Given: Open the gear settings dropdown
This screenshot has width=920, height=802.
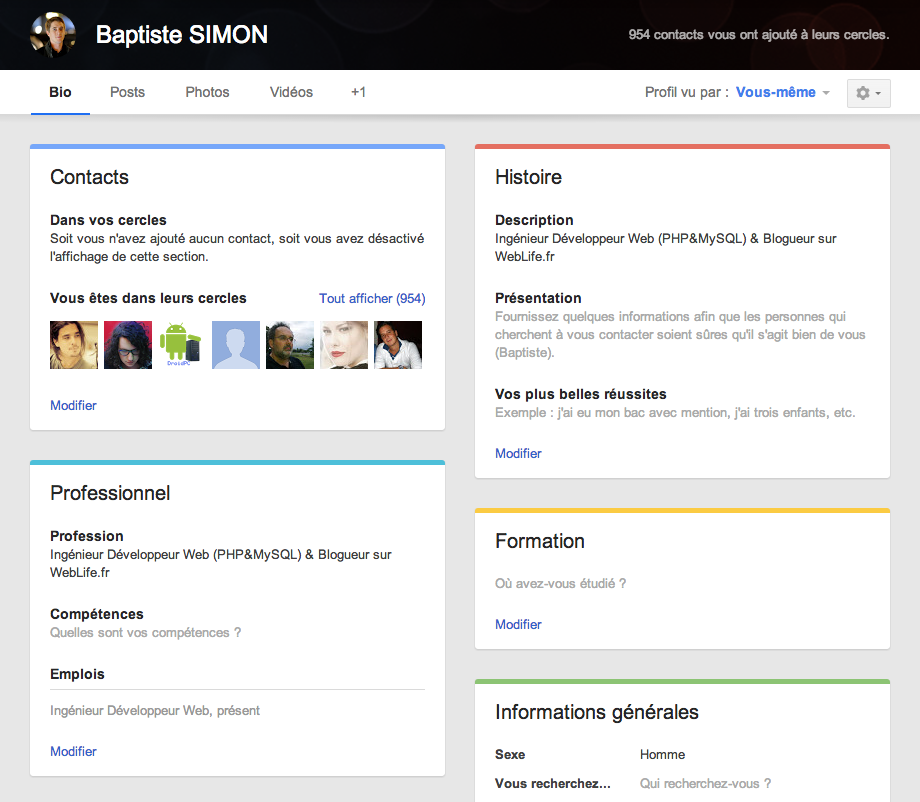Looking at the screenshot, I should point(868,93).
